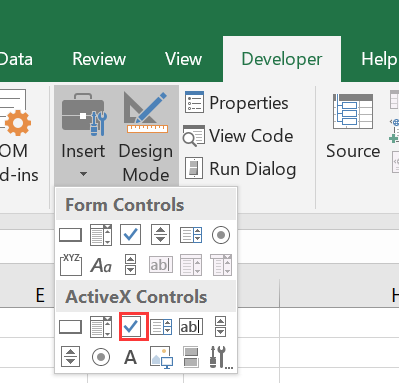The width and height of the screenshot is (399, 383).
Task: Insert Form Controls Button
Action: coord(70,235)
